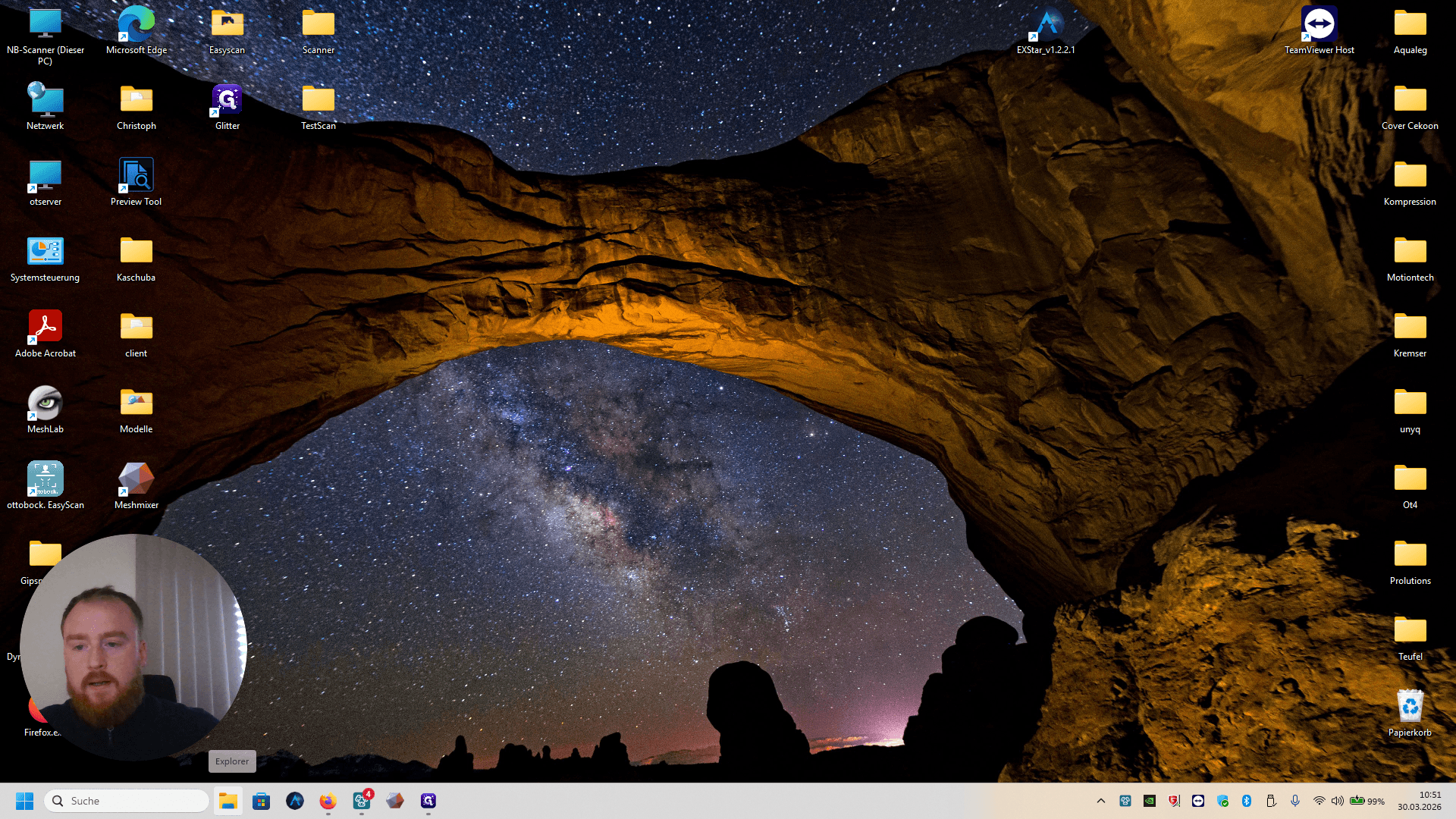Open the TeamViewer tray icon
1456x819 pixels.
coord(1198,801)
